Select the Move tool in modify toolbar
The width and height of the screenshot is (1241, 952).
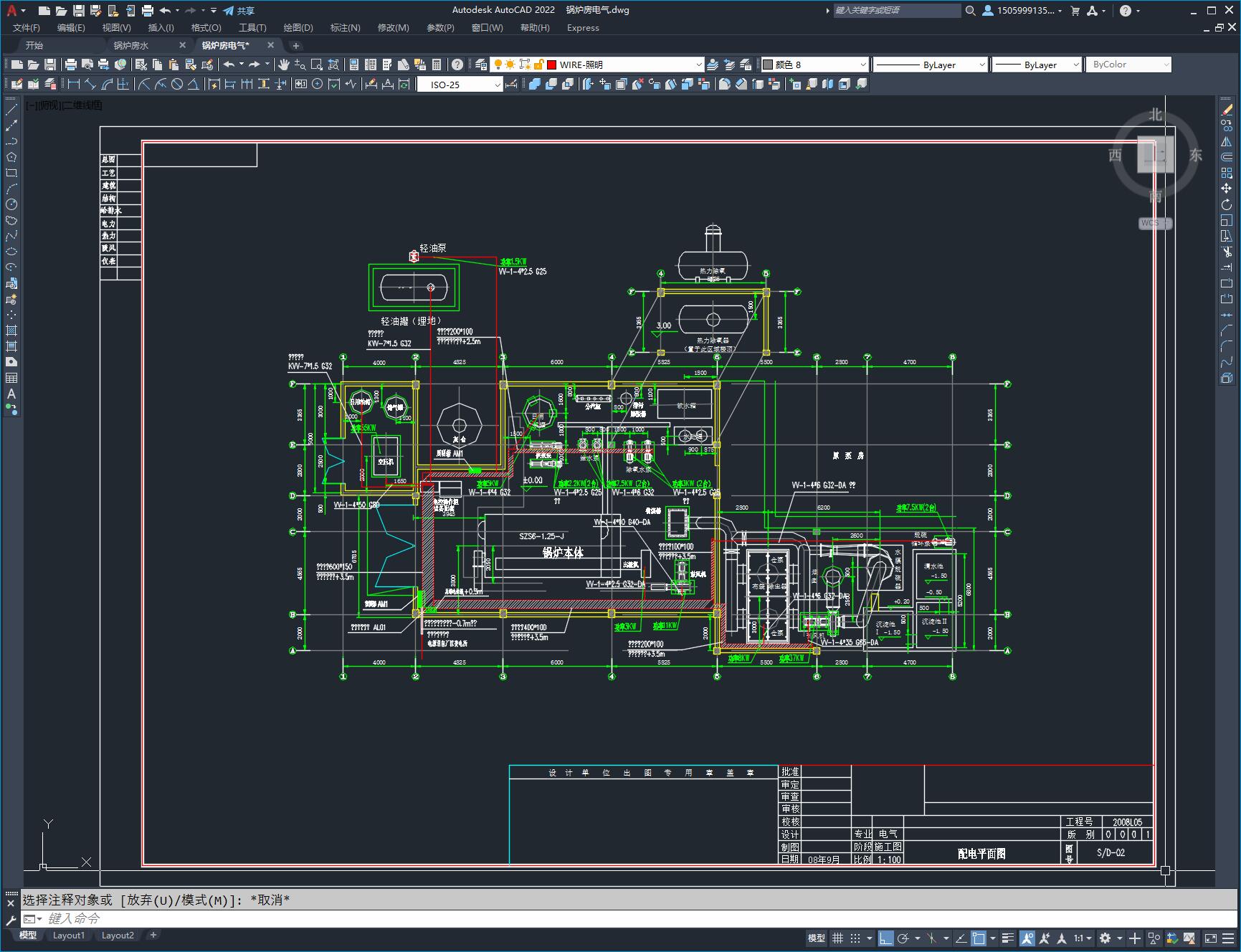pos(1227,189)
